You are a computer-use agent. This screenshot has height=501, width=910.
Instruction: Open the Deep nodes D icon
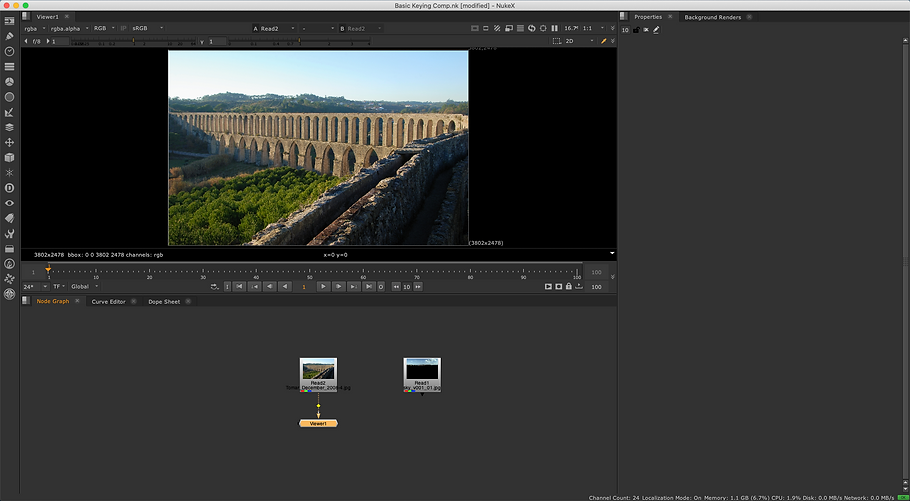click(x=9, y=188)
